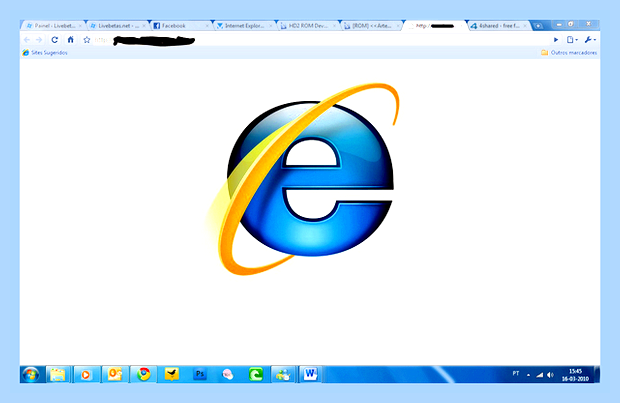Click the Internet Explorer logo image
The height and width of the screenshot is (403, 620).
point(302,179)
